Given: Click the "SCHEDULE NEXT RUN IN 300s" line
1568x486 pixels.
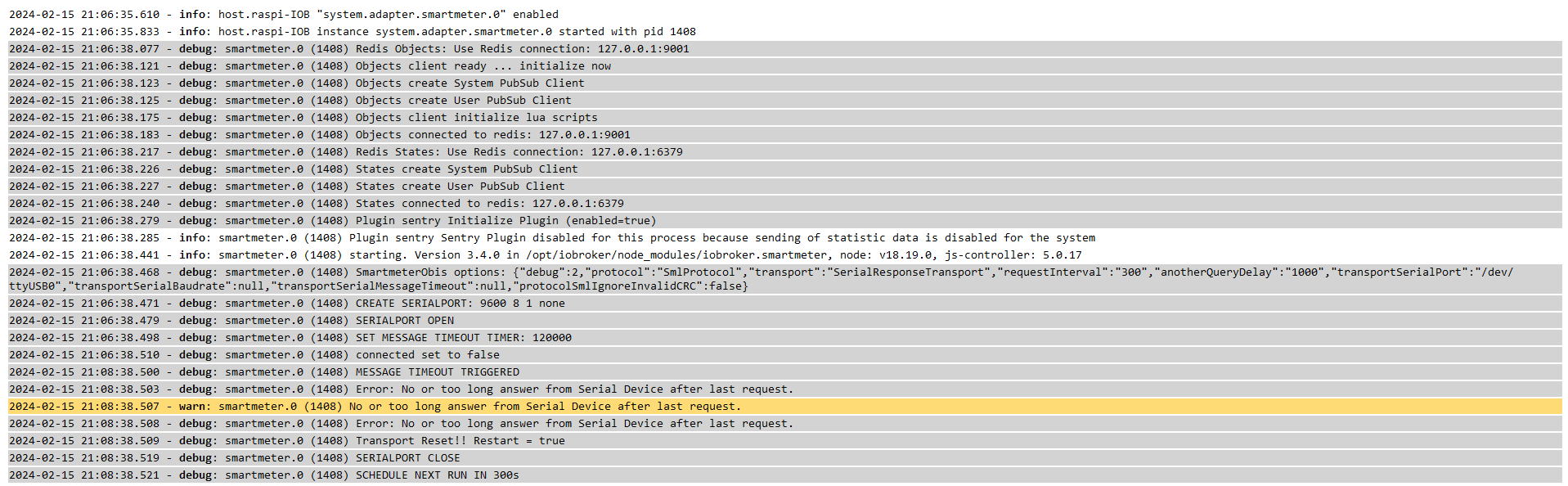Looking at the screenshot, I should 437,475.
